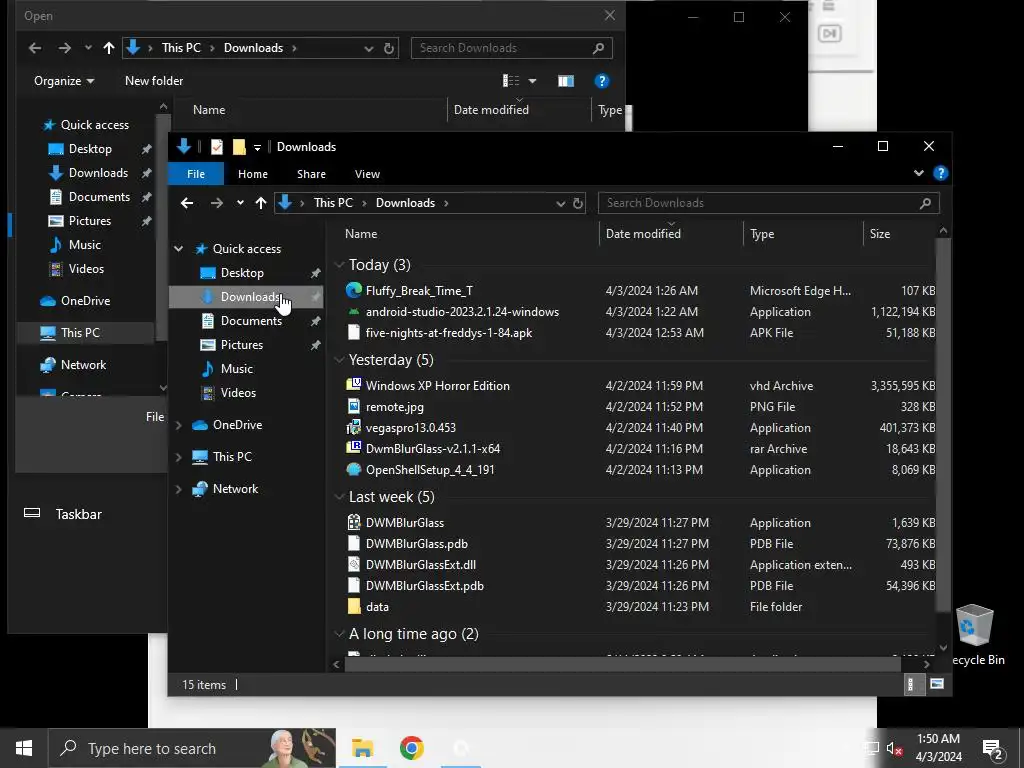Switch to the View ribbon tab
Image resolution: width=1024 pixels, height=768 pixels.
[367, 174]
